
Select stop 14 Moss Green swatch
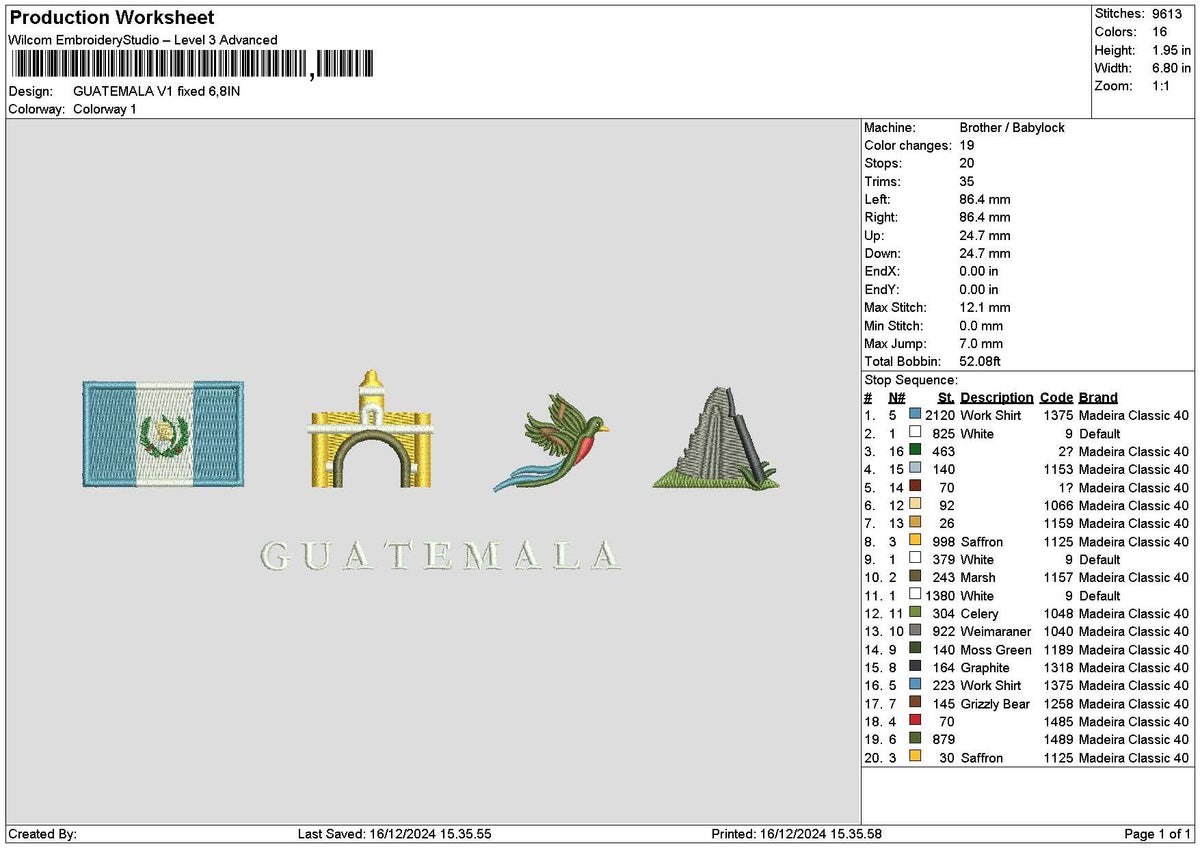[x=915, y=648]
